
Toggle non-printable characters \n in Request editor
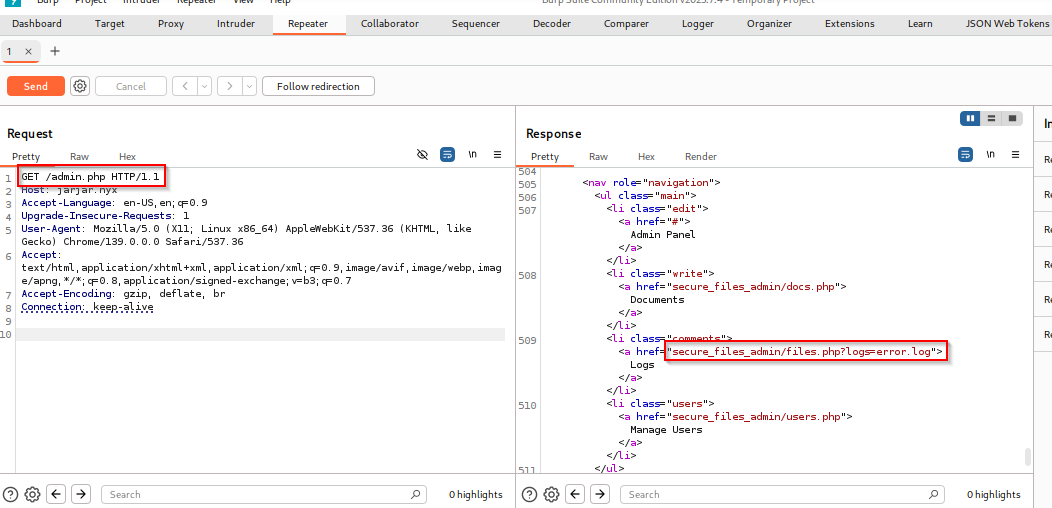(x=472, y=155)
